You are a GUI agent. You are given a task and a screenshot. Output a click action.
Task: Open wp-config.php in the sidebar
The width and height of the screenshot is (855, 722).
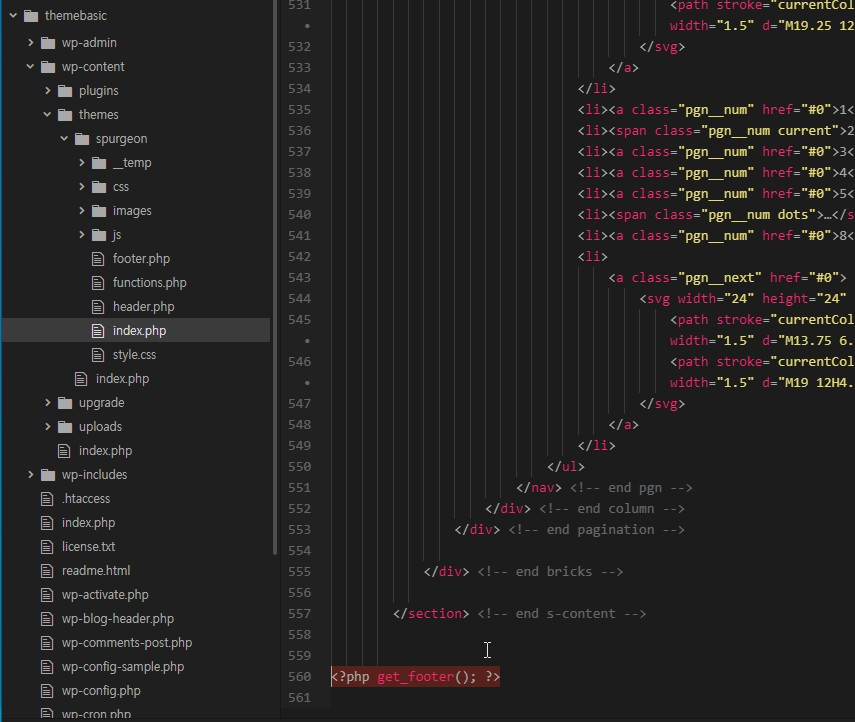pyautogui.click(x=101, y=690)
